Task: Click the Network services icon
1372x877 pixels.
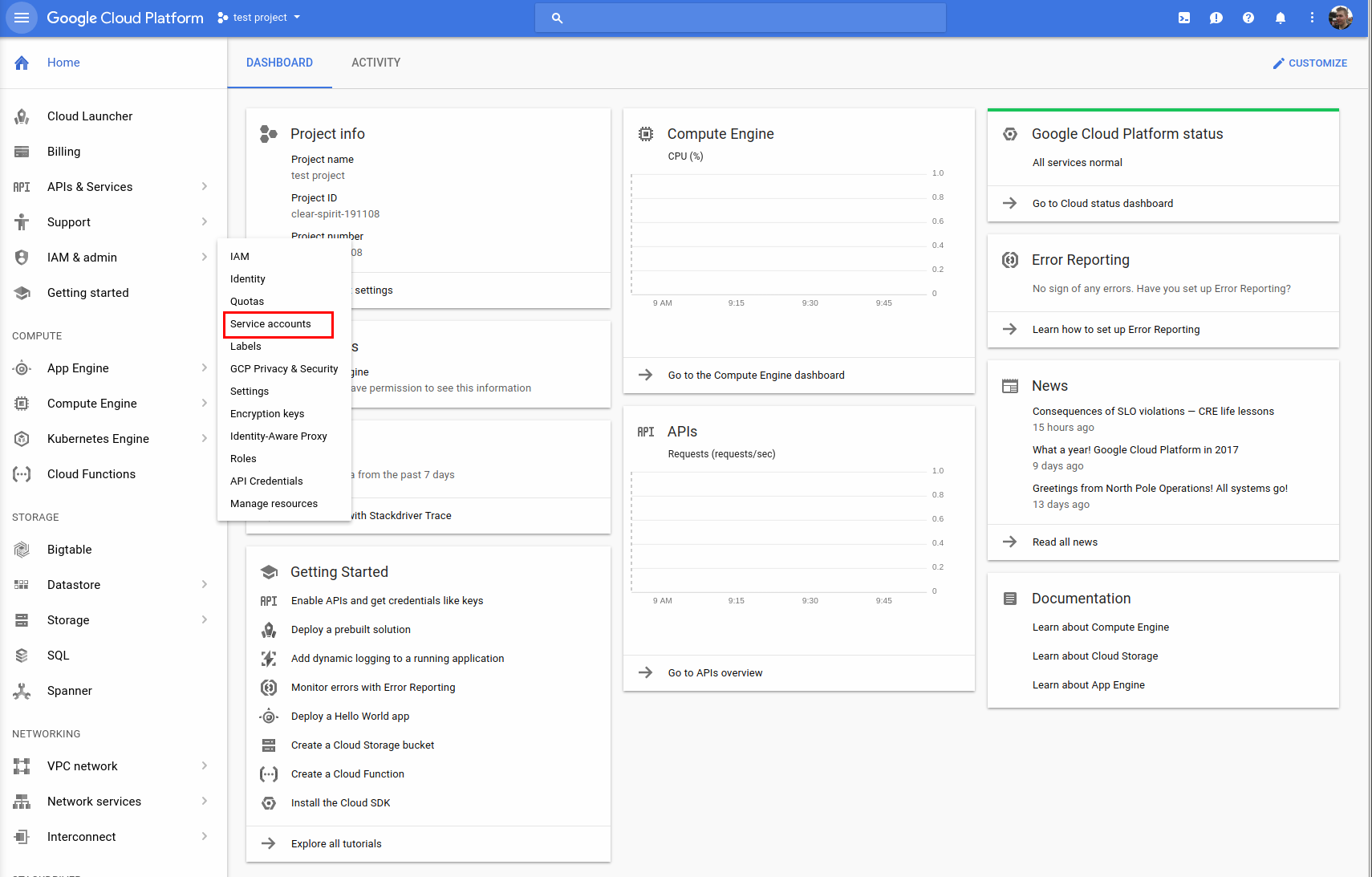Action: coord(22,802)
